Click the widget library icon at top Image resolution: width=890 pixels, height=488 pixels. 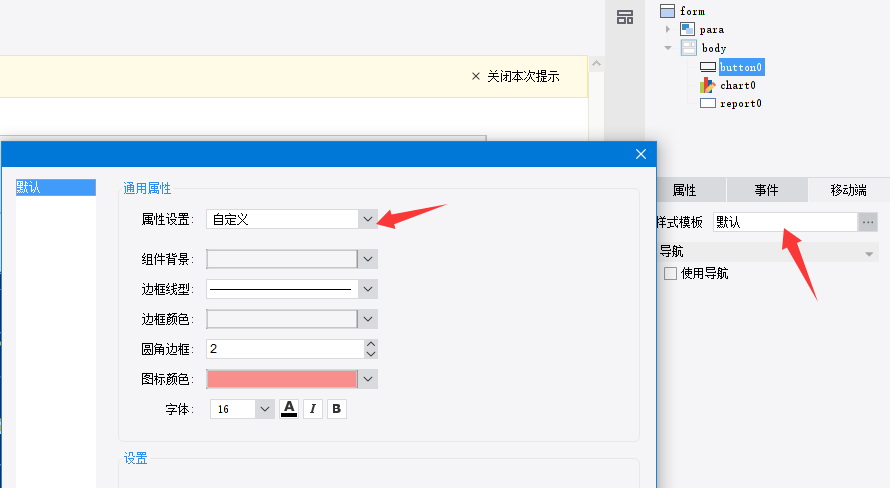pyautogui.click(x=625, y=16)
